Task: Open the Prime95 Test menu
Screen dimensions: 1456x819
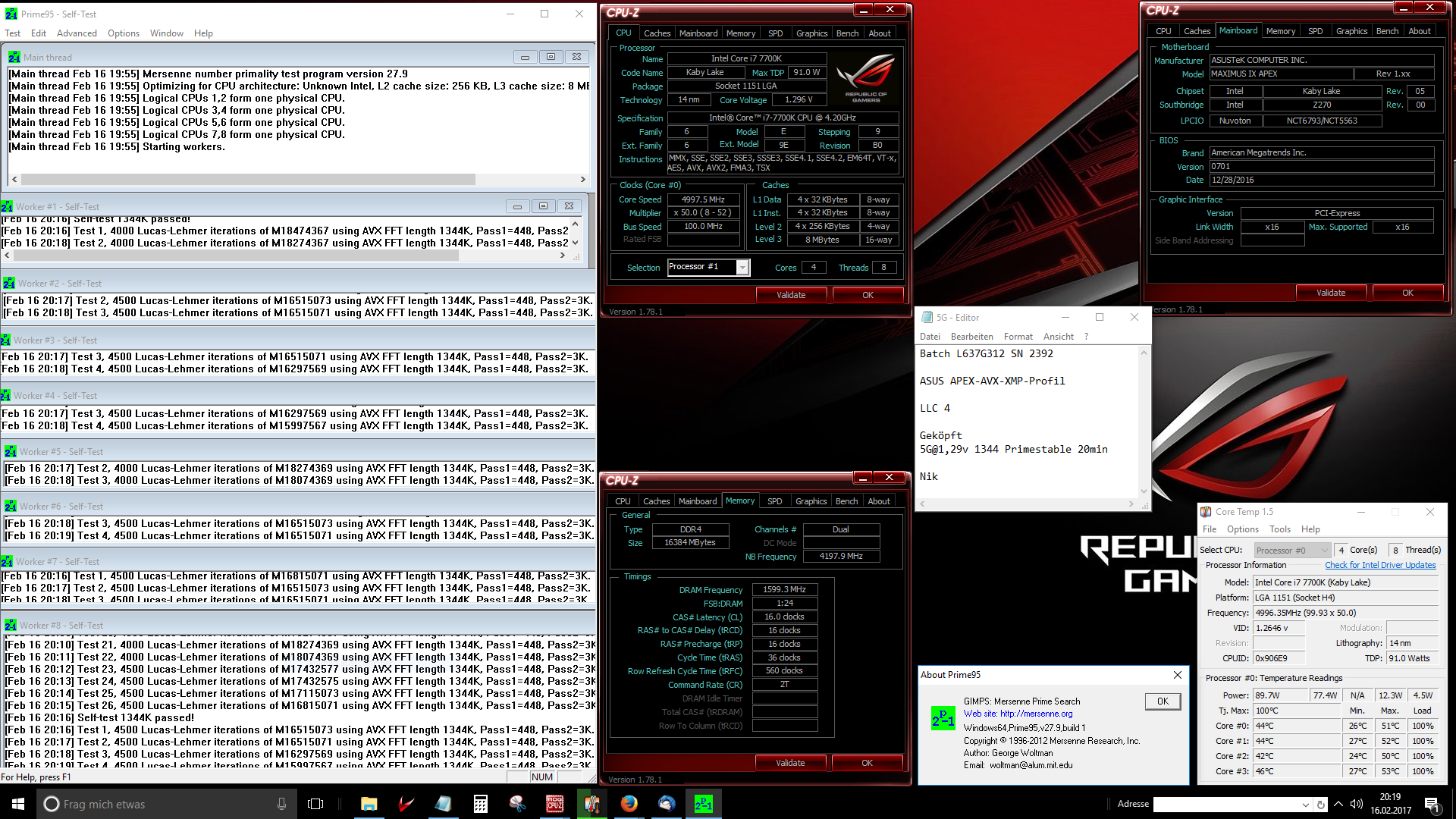Action: tap(12, 33)
